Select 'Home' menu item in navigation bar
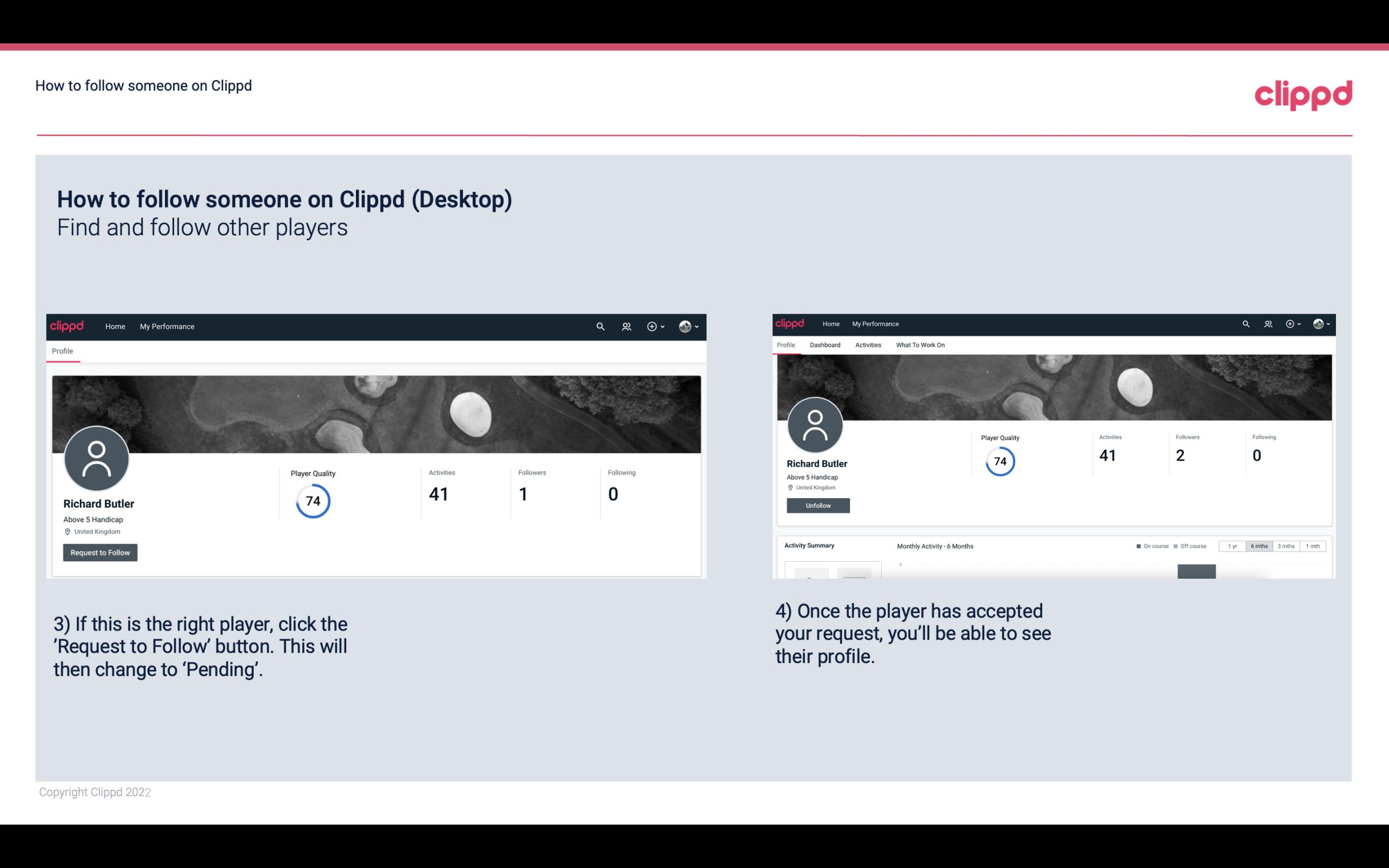This screenshot has height=868, width=1389. pos(115,326)
